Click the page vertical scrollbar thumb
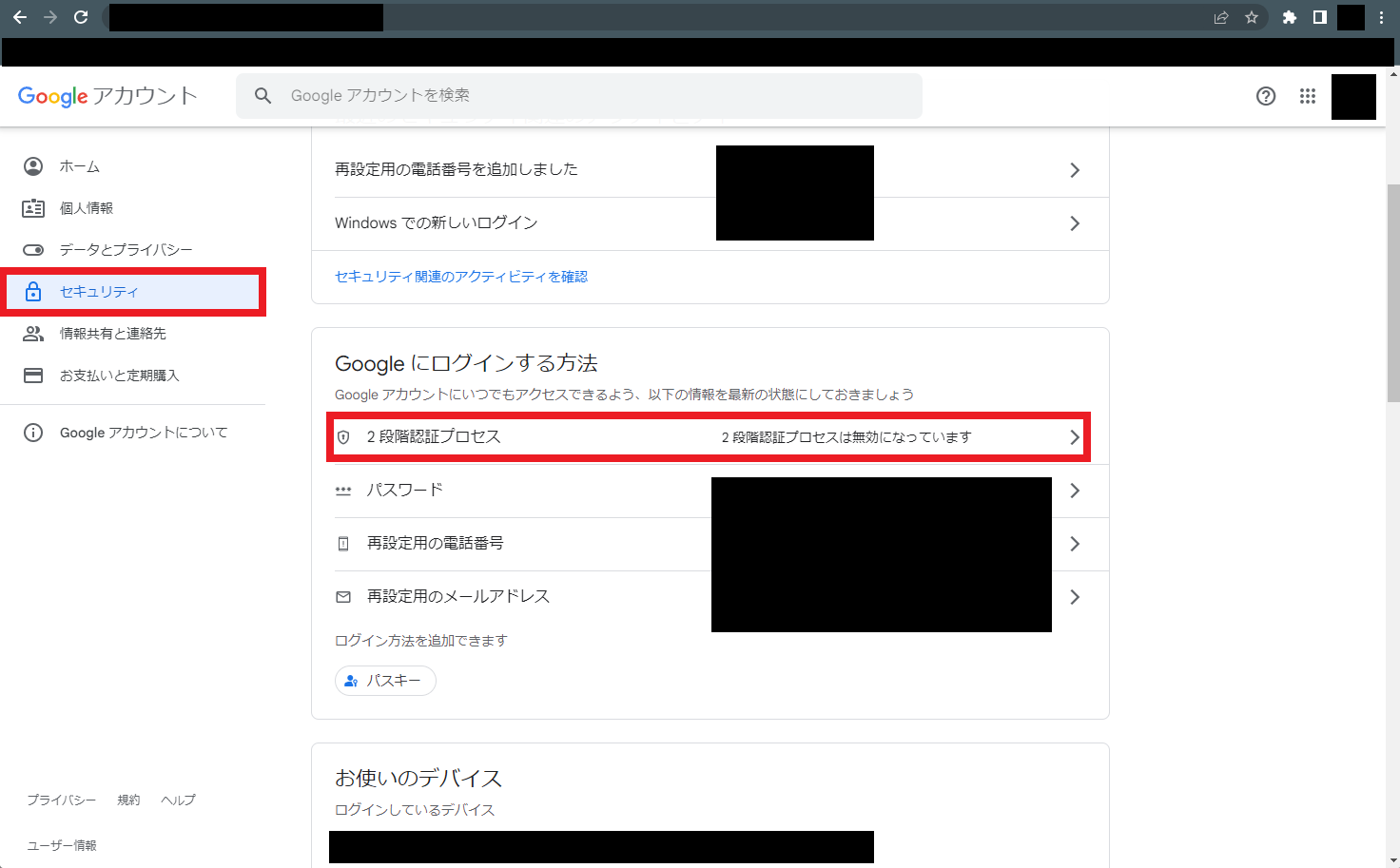Screen dimensions: 1400x868 pyautogui.click(x=1393, y=293)
